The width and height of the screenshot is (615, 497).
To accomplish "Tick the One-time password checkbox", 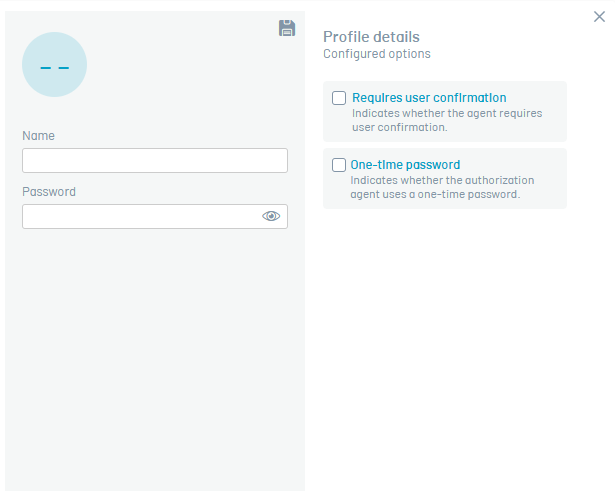I will coord(338,165).
